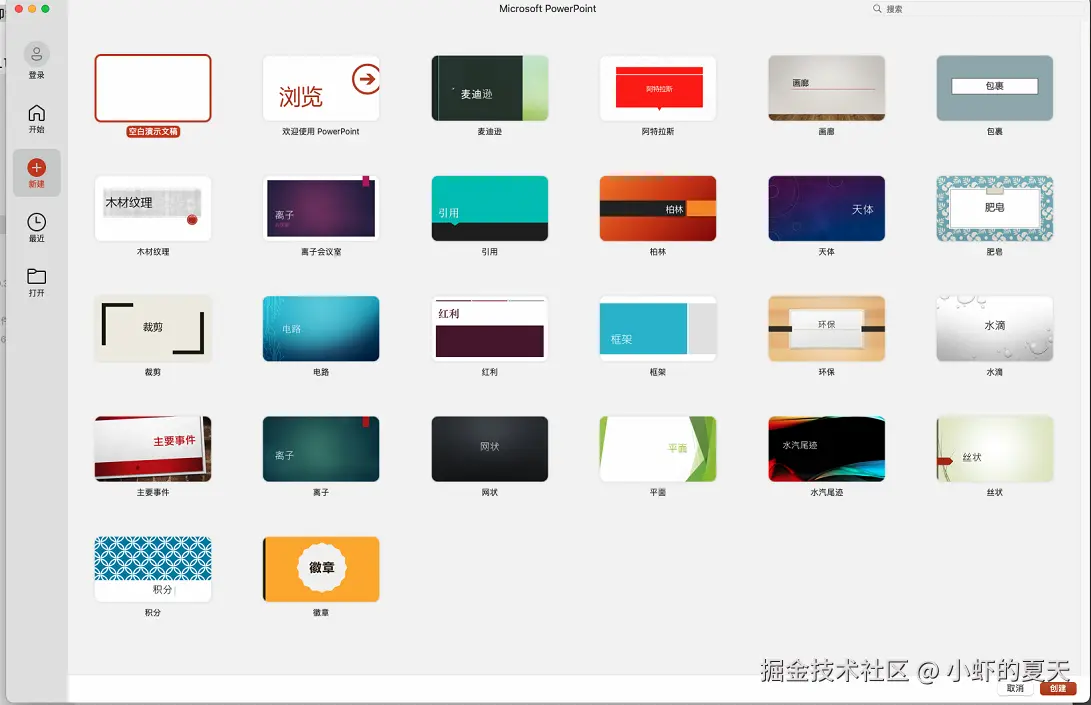Viewport: 1091px width, 705px height.
Task: Select the 水汽尾迹 template thumbnail
Action: [x=827, y=449]
